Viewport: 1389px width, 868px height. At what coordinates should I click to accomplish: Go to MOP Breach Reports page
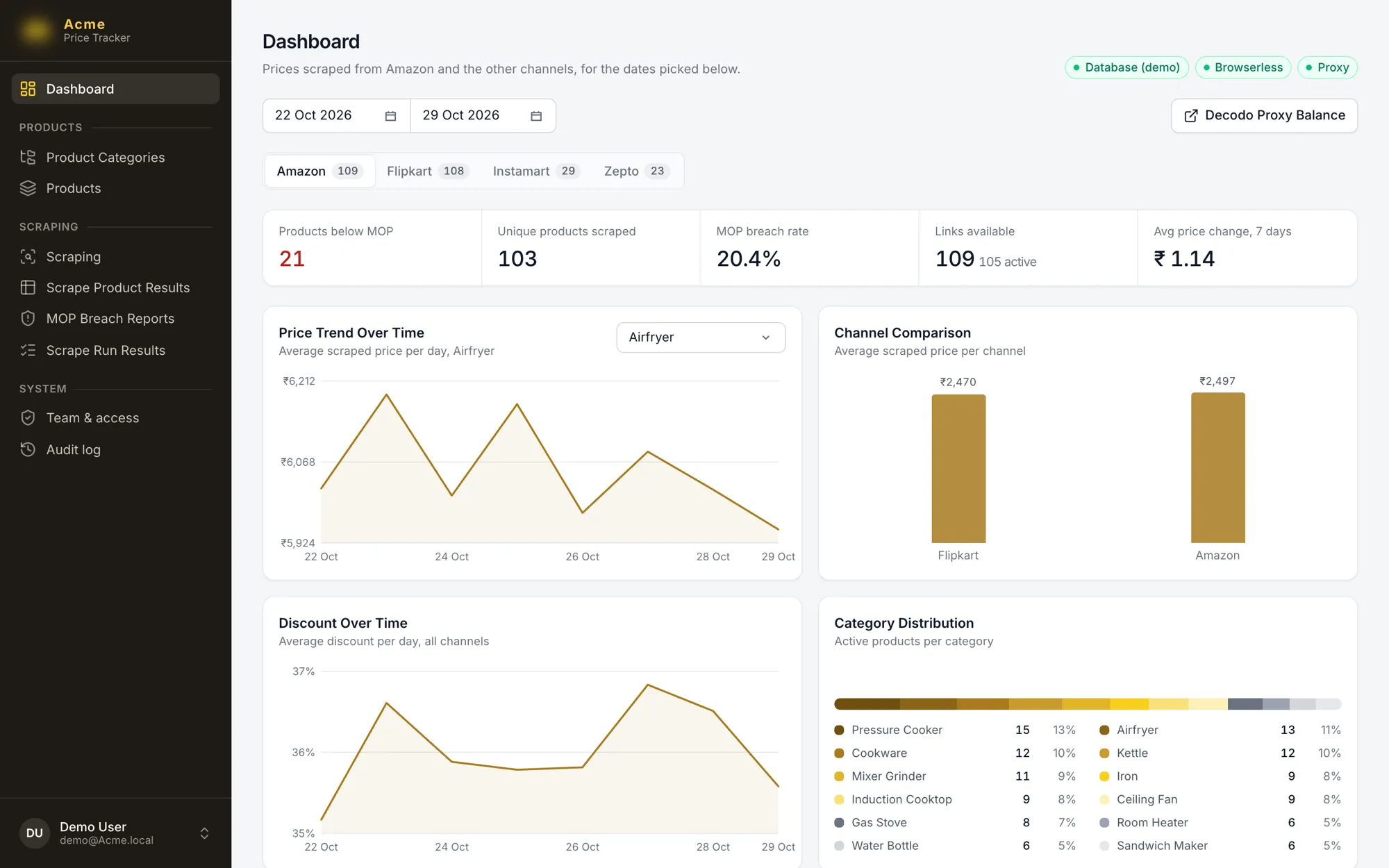tap(115, 319)
